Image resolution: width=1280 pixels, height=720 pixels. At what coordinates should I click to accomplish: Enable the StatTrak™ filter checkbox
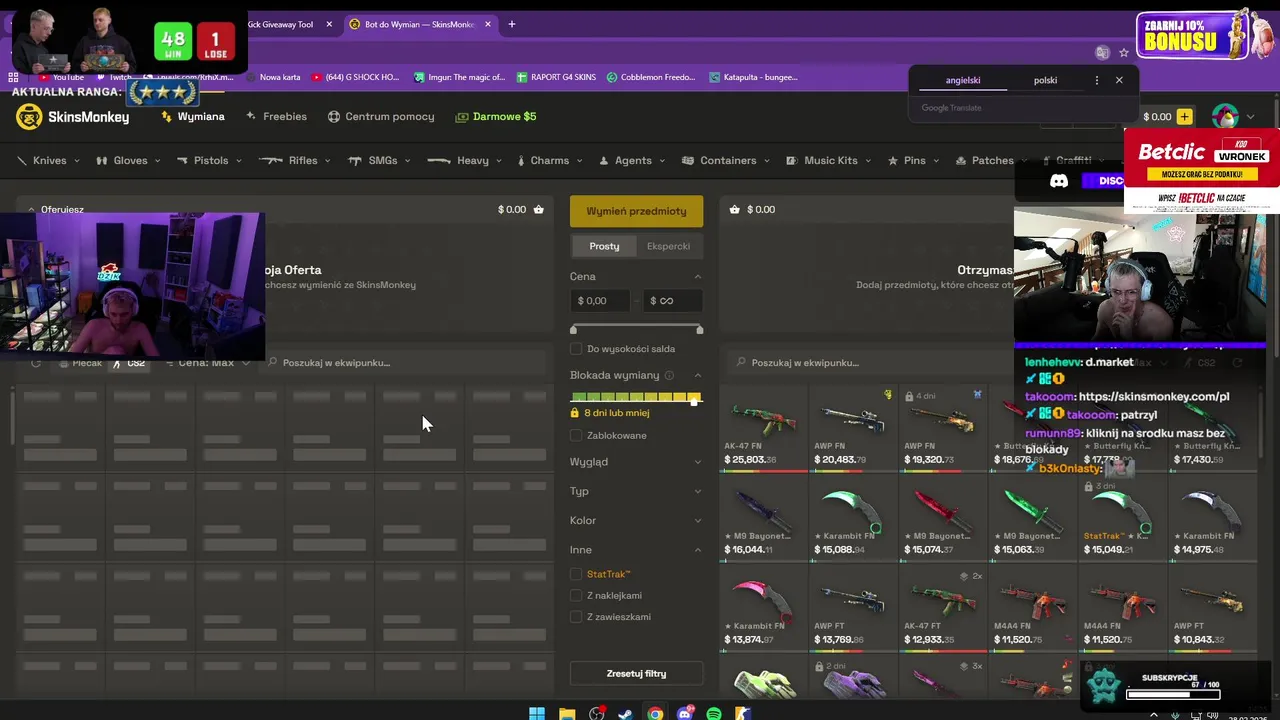[x=576, y=574]
